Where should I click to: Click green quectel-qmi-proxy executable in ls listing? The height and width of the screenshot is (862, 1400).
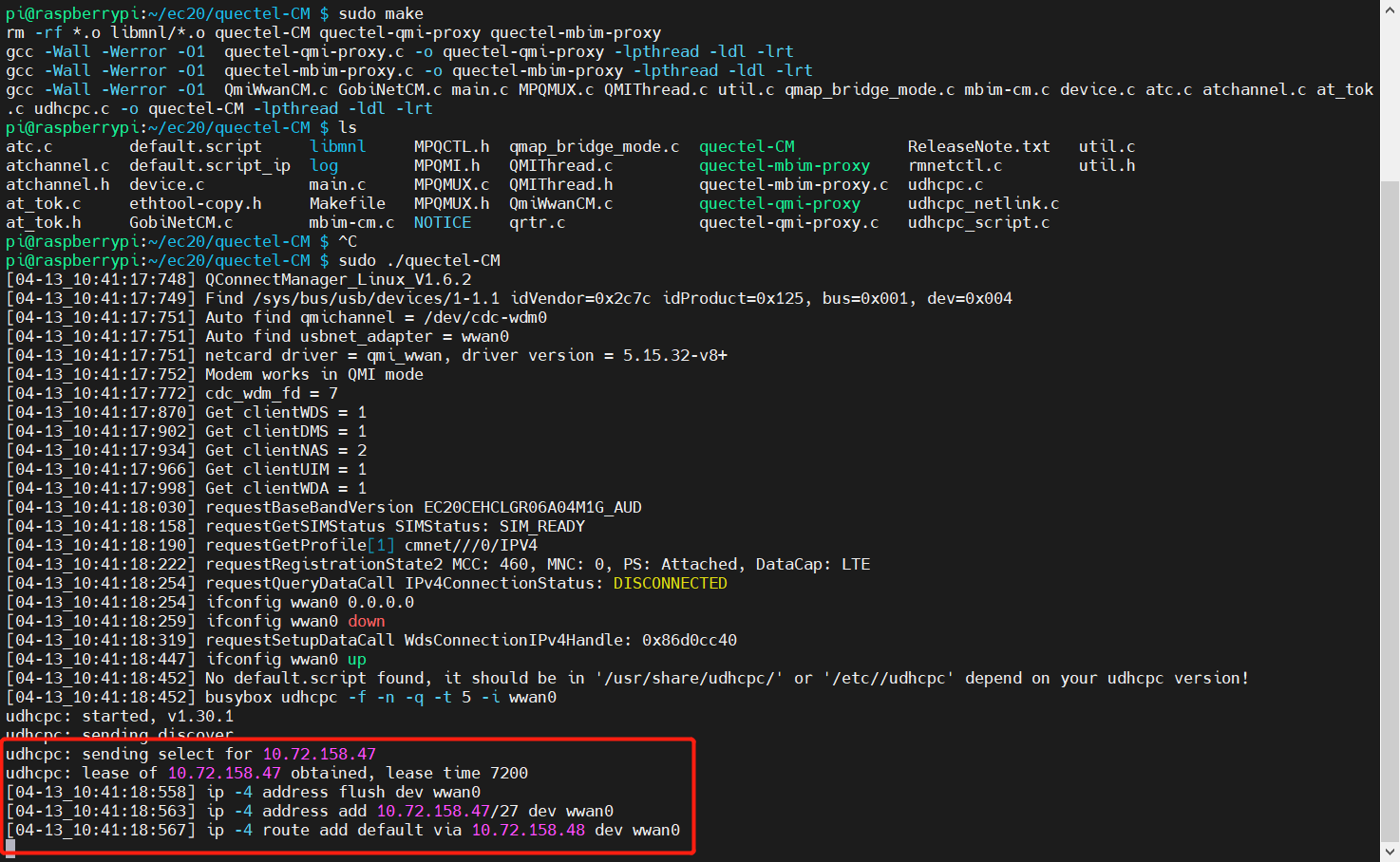[780, 203]
